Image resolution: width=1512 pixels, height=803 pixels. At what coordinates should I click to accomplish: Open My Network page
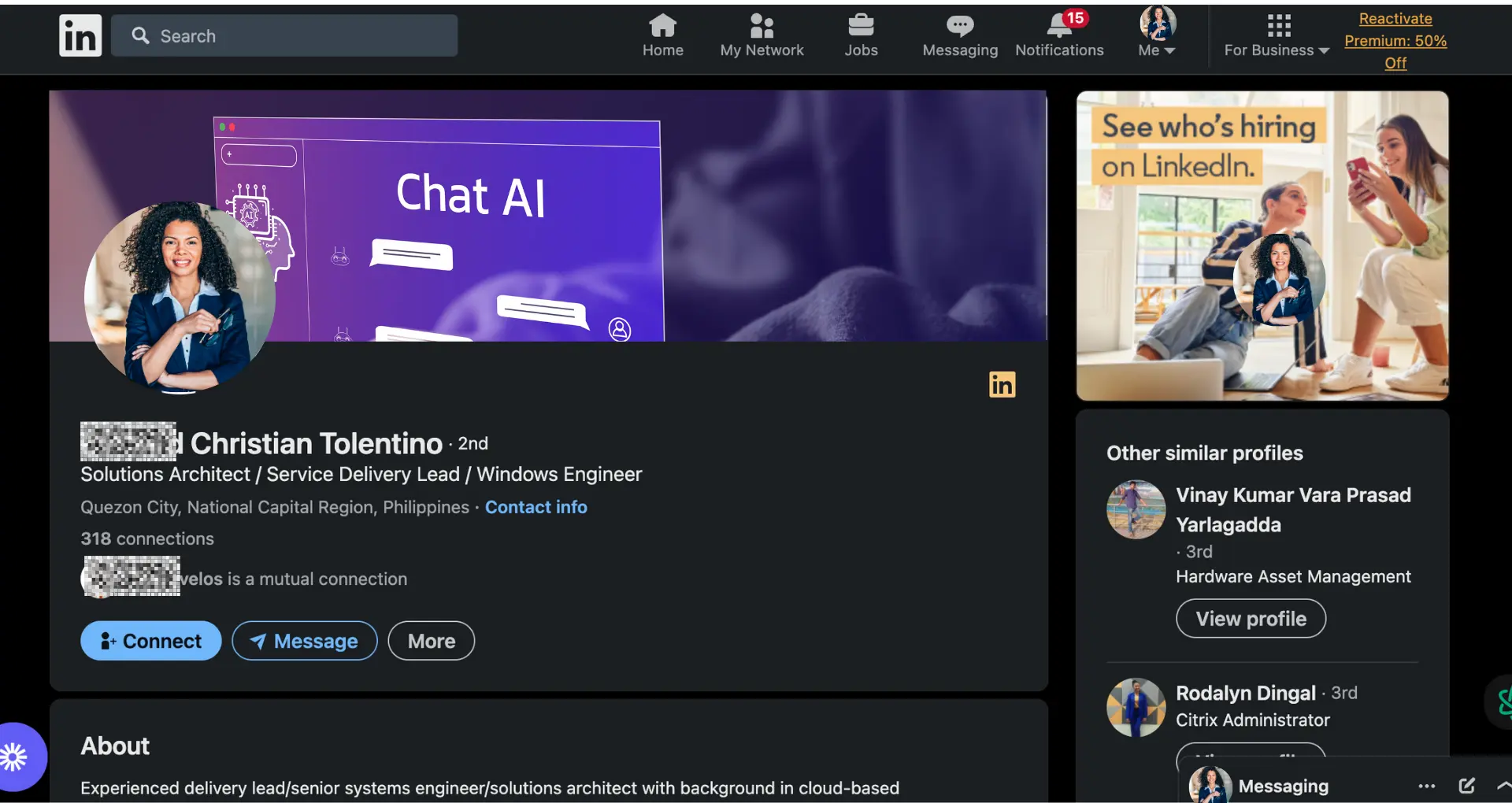(x=762, y=36)
